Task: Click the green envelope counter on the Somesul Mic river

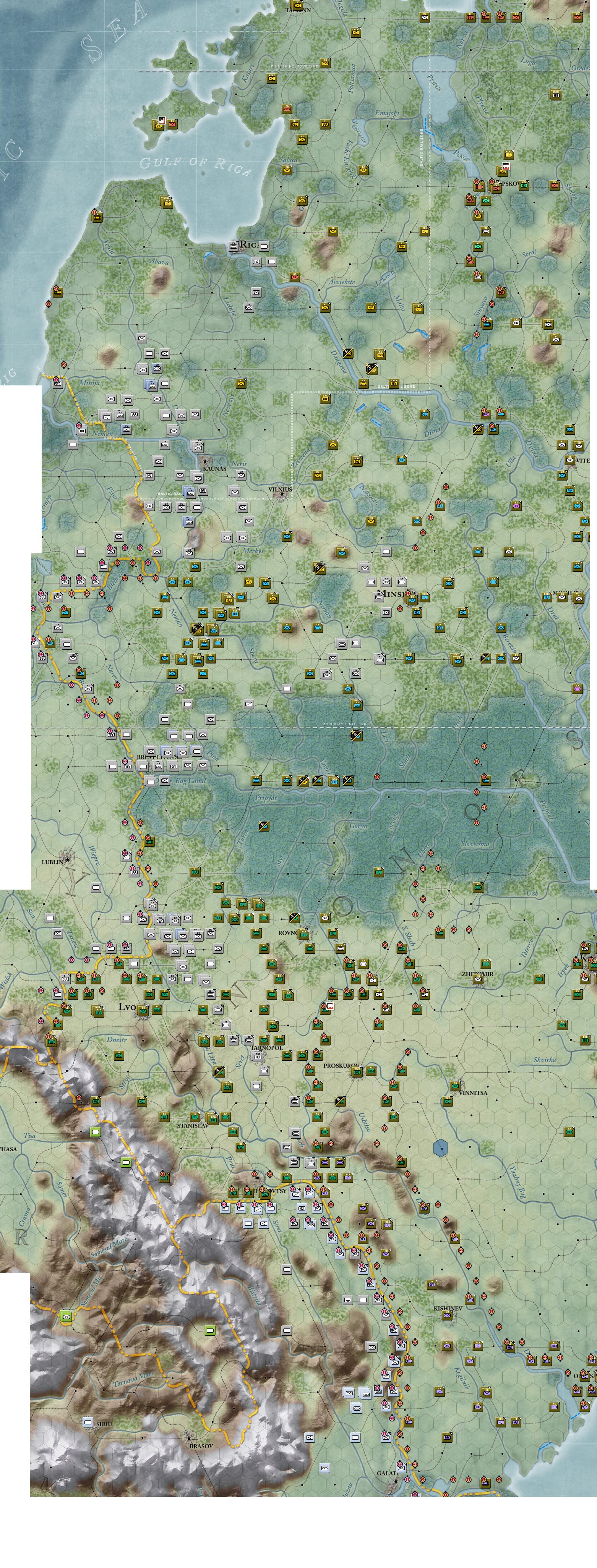Action: (x=67, y=1317)
